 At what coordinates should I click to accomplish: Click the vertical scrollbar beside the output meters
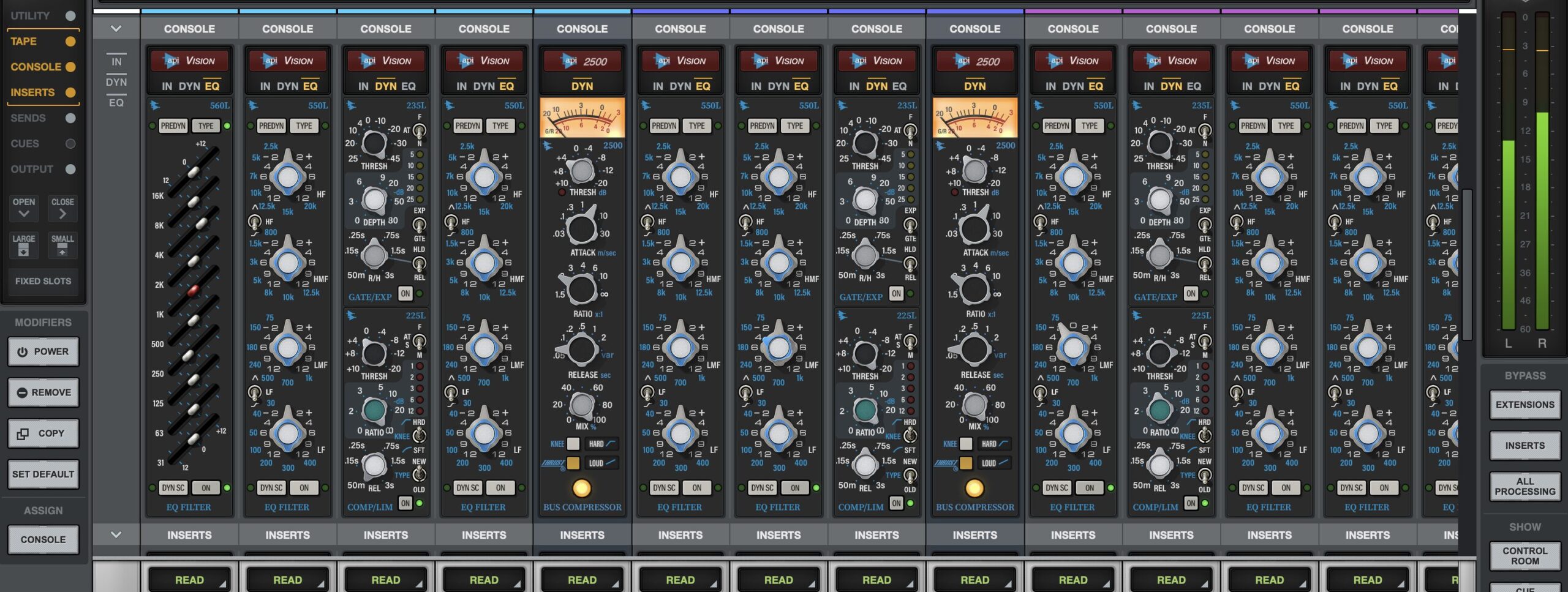point(1467,264)
